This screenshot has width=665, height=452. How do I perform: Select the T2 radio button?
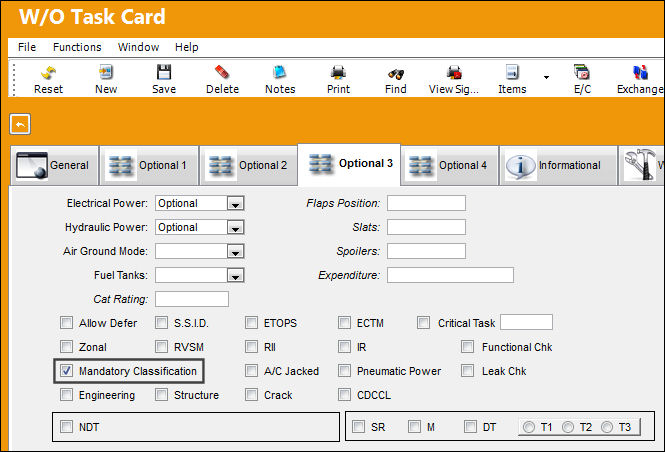[567, 427]
